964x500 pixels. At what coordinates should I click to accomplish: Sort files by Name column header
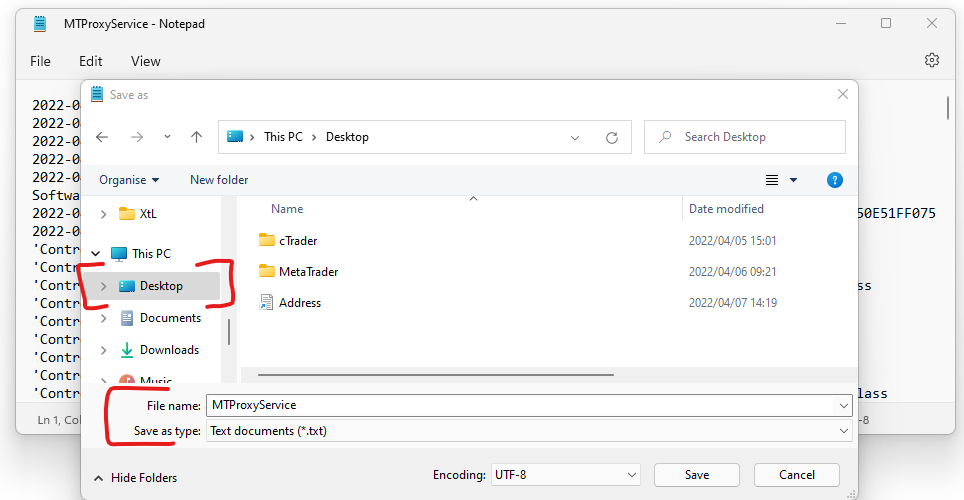287,209
